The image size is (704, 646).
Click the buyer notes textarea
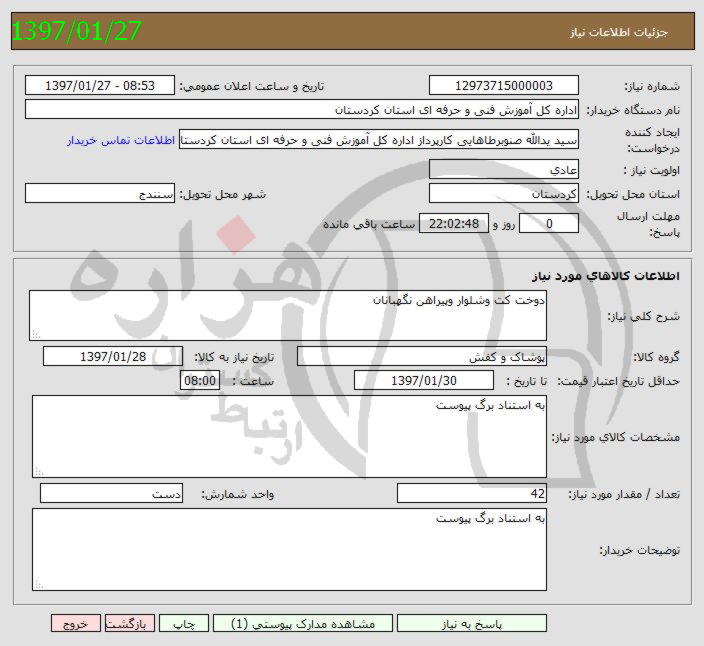click(289, 549)
